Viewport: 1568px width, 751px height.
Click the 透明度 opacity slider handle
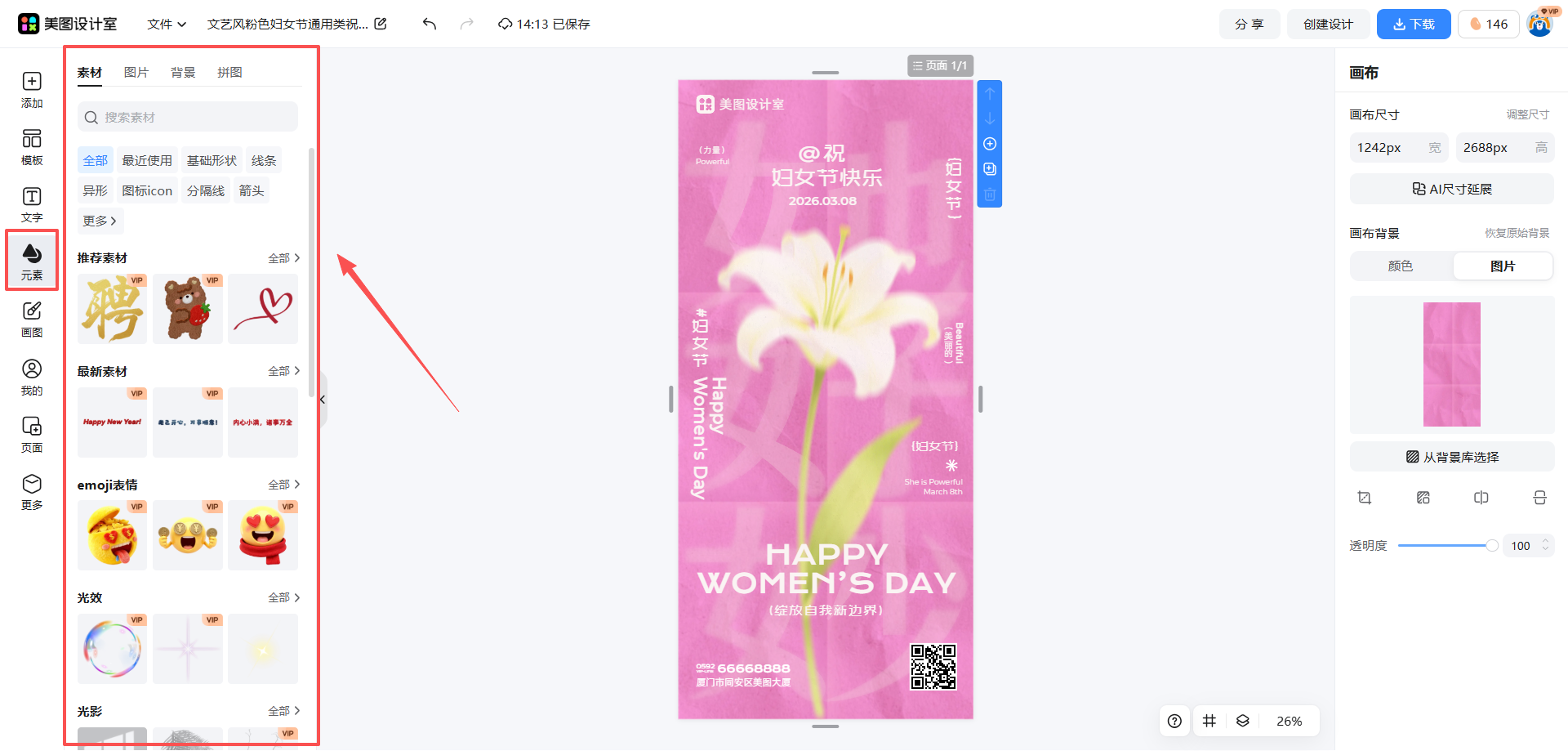pos(1491,546)
